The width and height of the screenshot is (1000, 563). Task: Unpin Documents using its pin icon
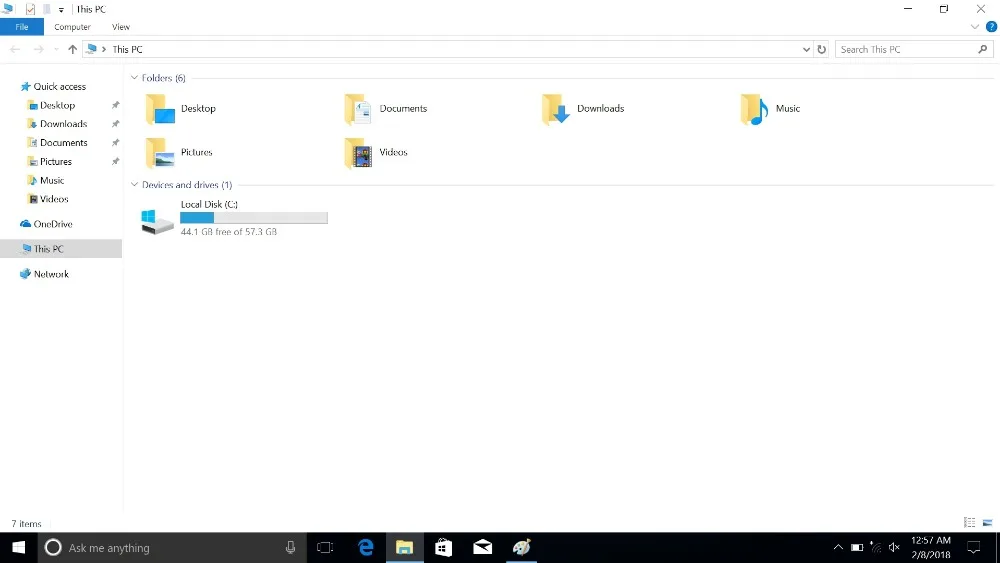pos(115,143)
